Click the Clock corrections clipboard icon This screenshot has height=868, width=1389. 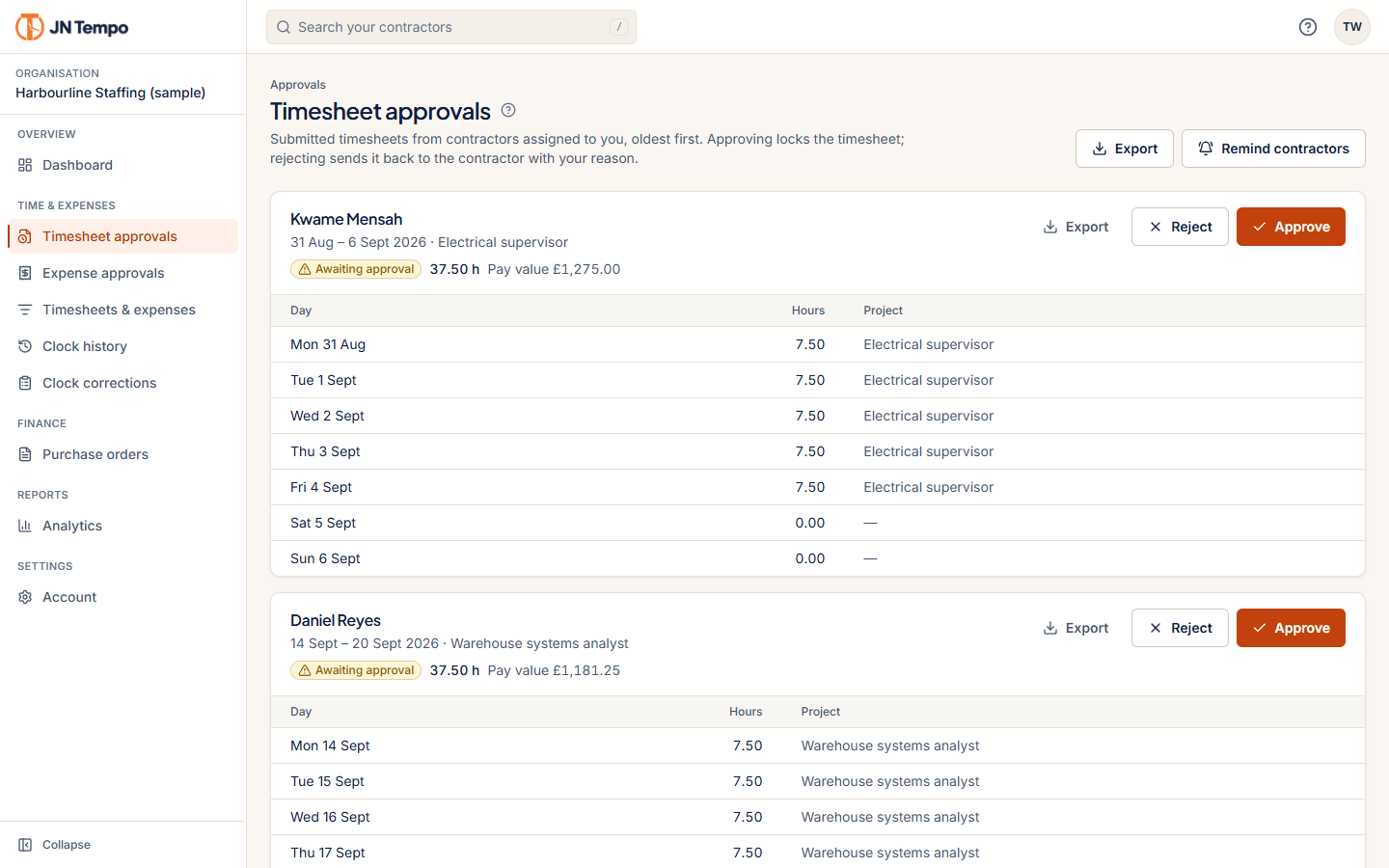pos(25,383)
